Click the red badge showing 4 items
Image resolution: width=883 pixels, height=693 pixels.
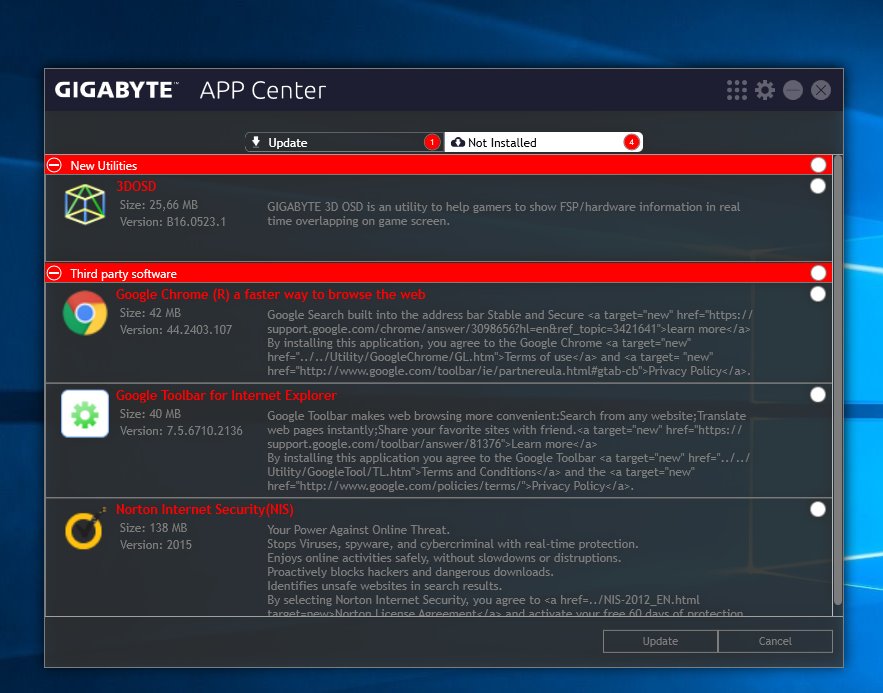[x=632, y=142]
